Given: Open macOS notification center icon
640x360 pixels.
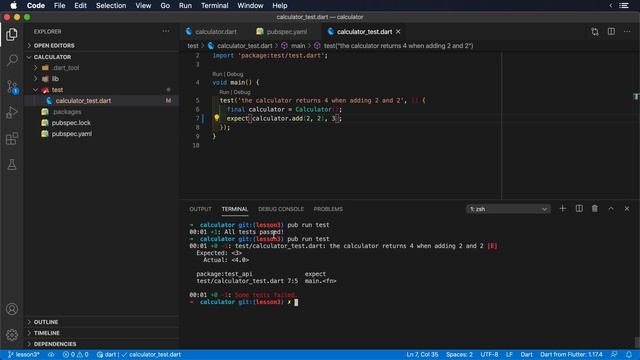Looking at the screenshot, I should click(x=624, y=6).
